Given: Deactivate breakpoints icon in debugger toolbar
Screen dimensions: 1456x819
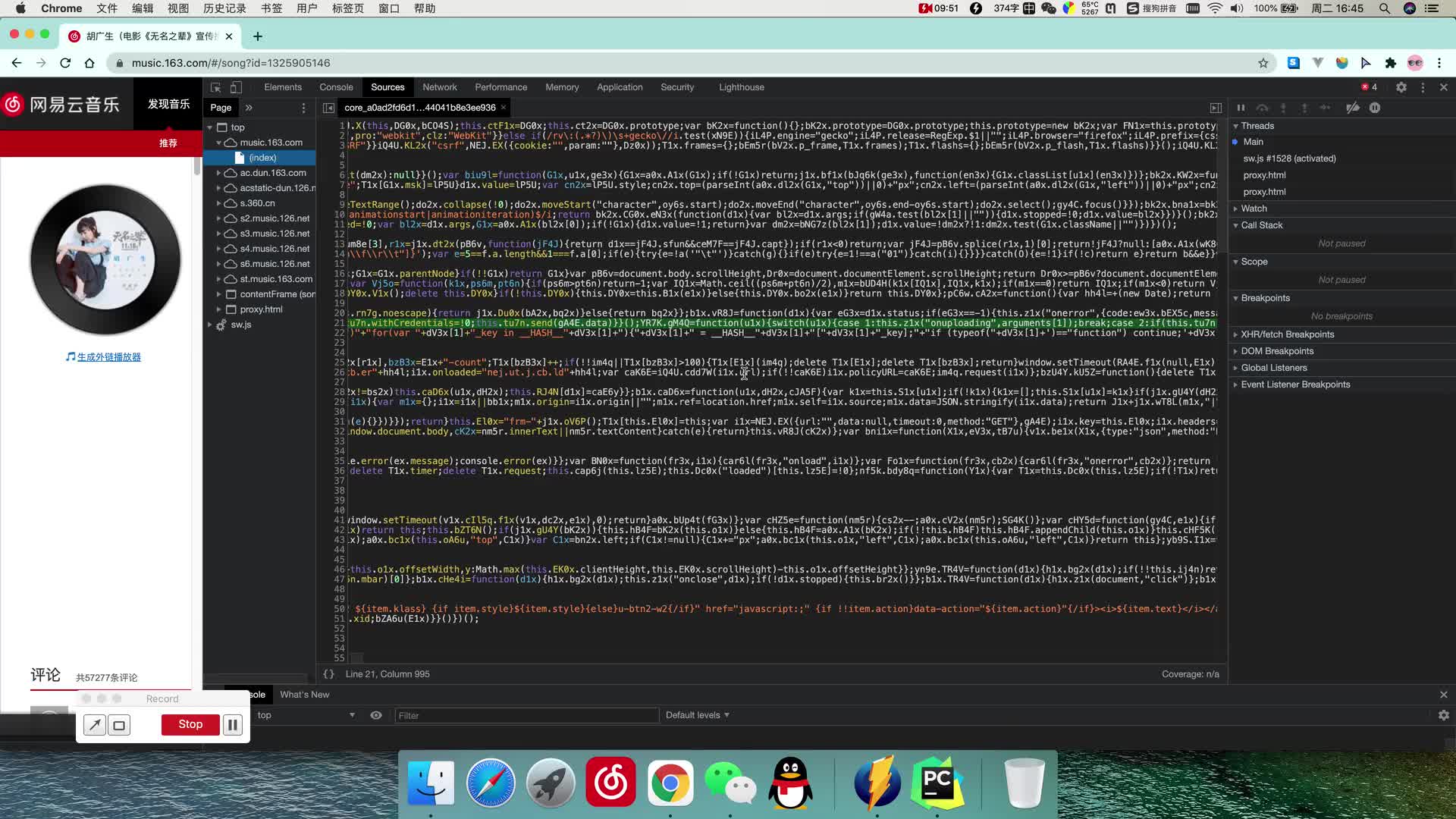Looking at the screenshot, I should (1353, 108).
